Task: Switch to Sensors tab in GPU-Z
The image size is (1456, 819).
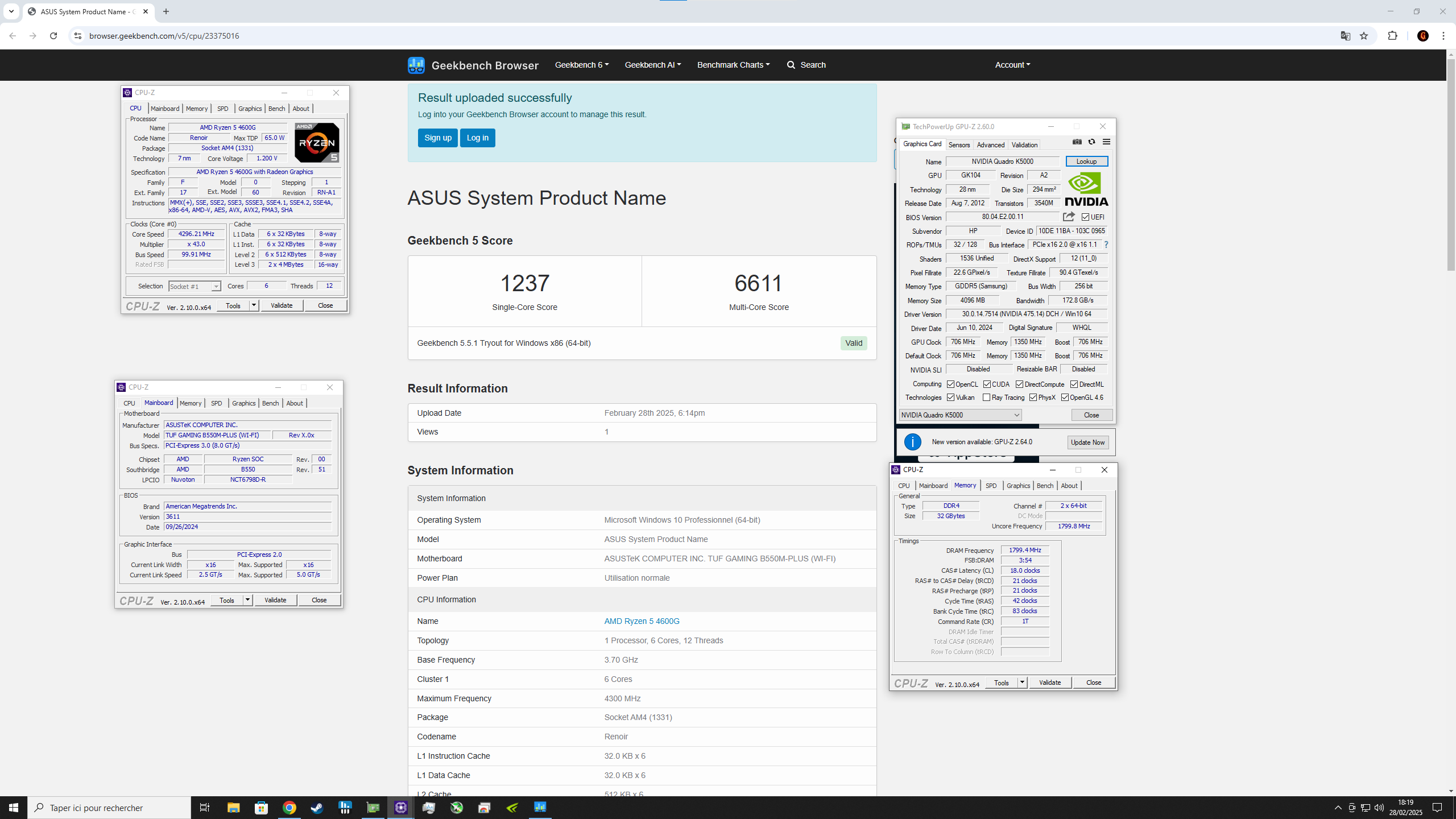Action: coord(959,144)
